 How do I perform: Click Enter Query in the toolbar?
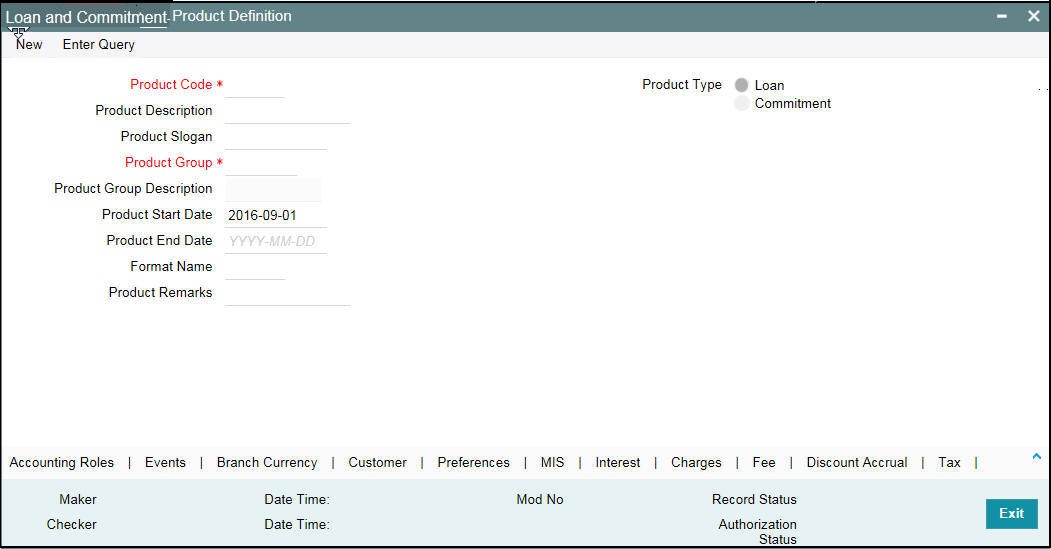99,45
